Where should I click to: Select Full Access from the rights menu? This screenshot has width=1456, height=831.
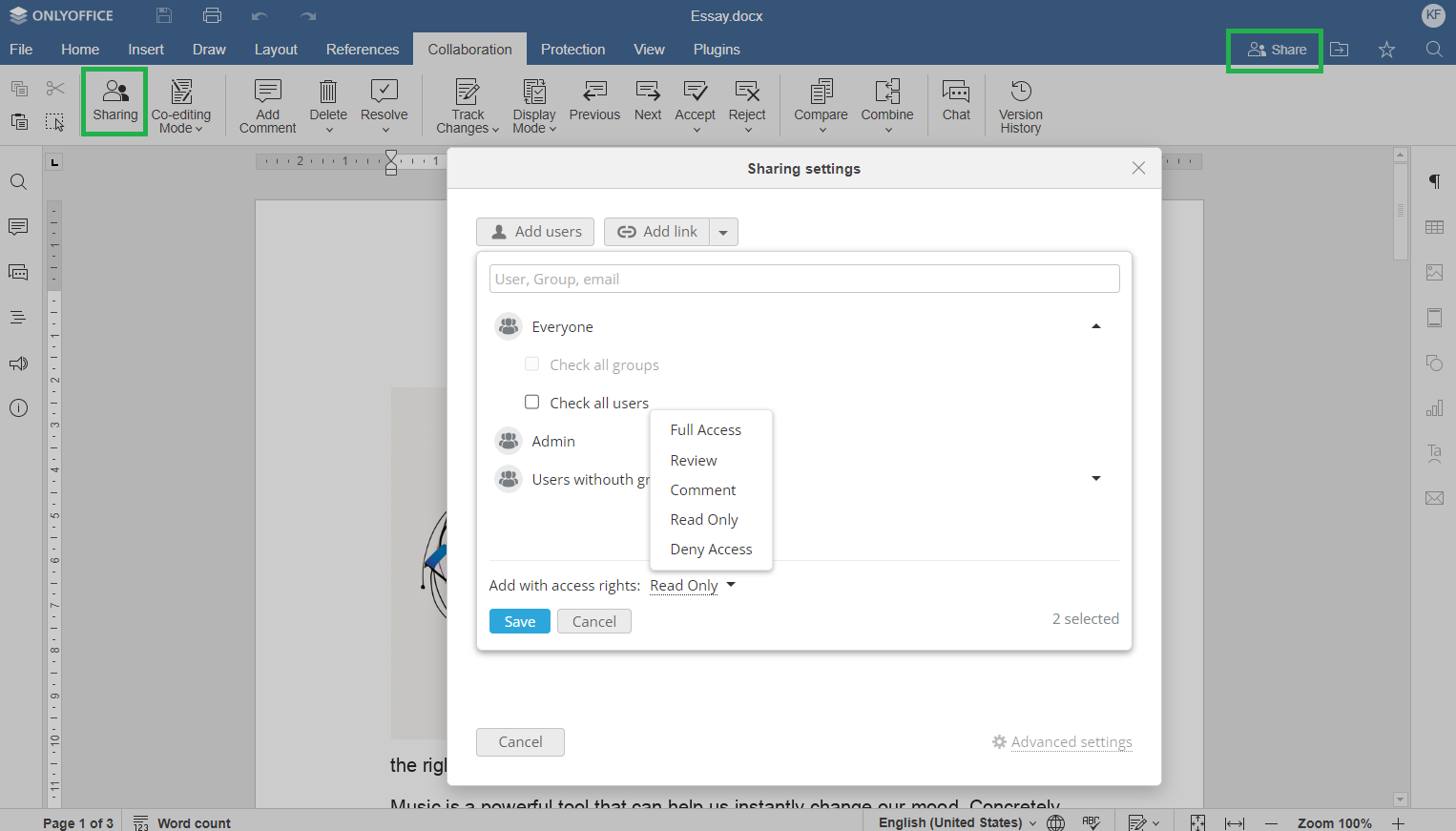click(x=705, y=430)
